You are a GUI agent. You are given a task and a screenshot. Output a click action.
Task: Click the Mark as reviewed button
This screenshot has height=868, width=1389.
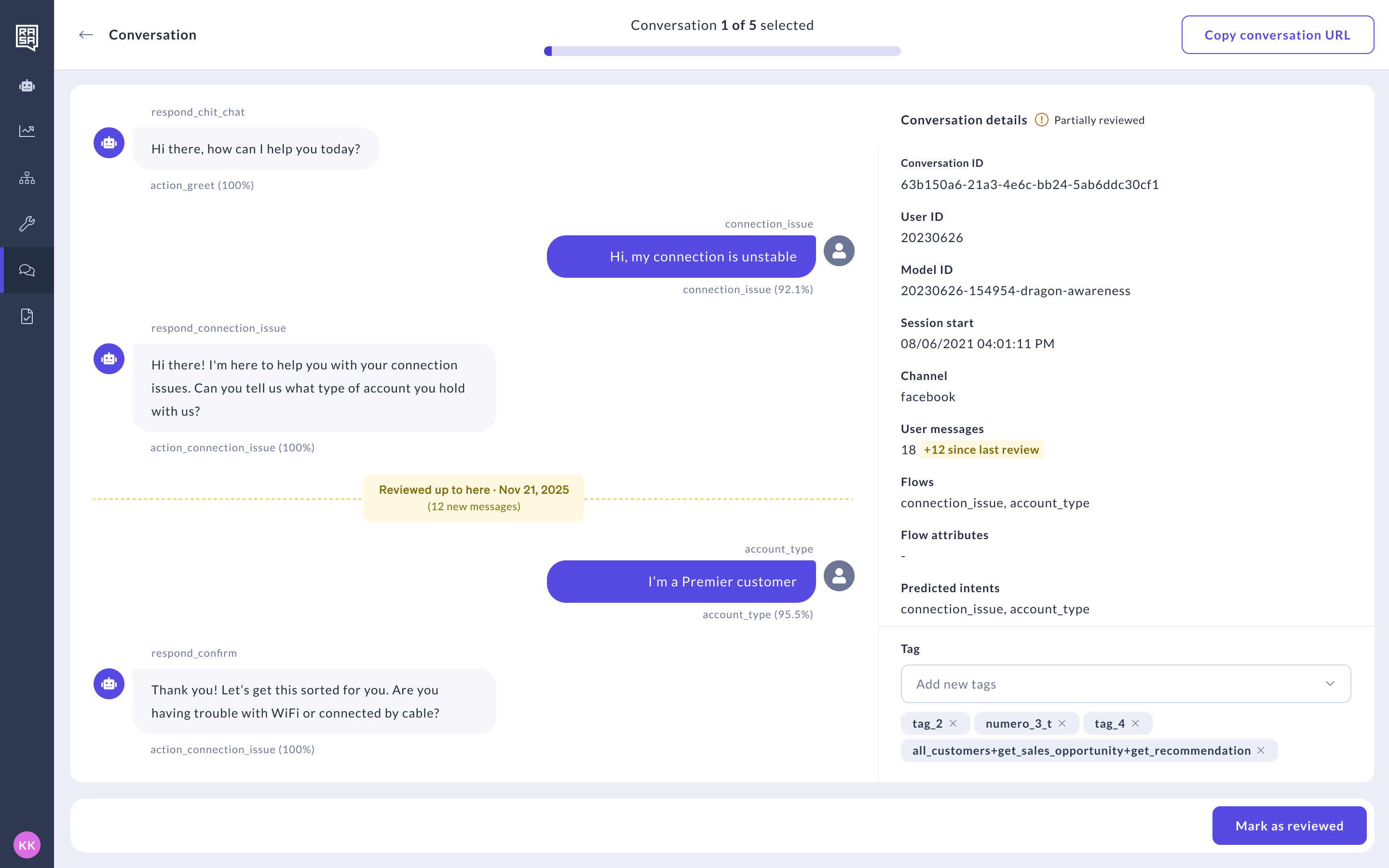coord(1289,826)
